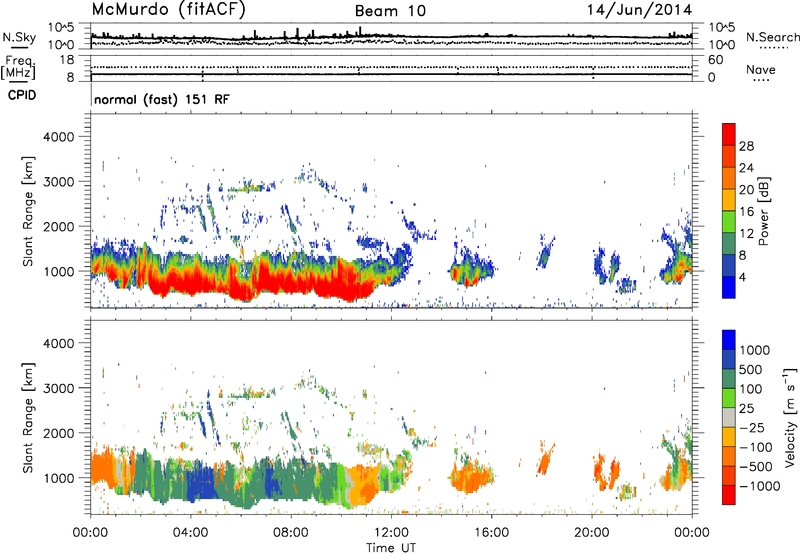Viewport: 800px width, 554px height.
Task: Select the 500 label on velocity colorbar
Action: click(751, 370)
